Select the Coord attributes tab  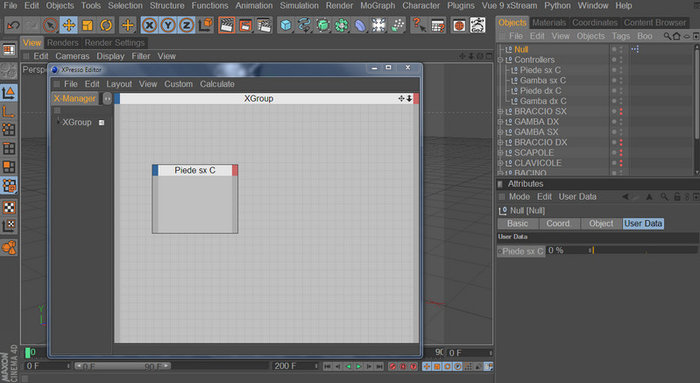coord(558,224)
